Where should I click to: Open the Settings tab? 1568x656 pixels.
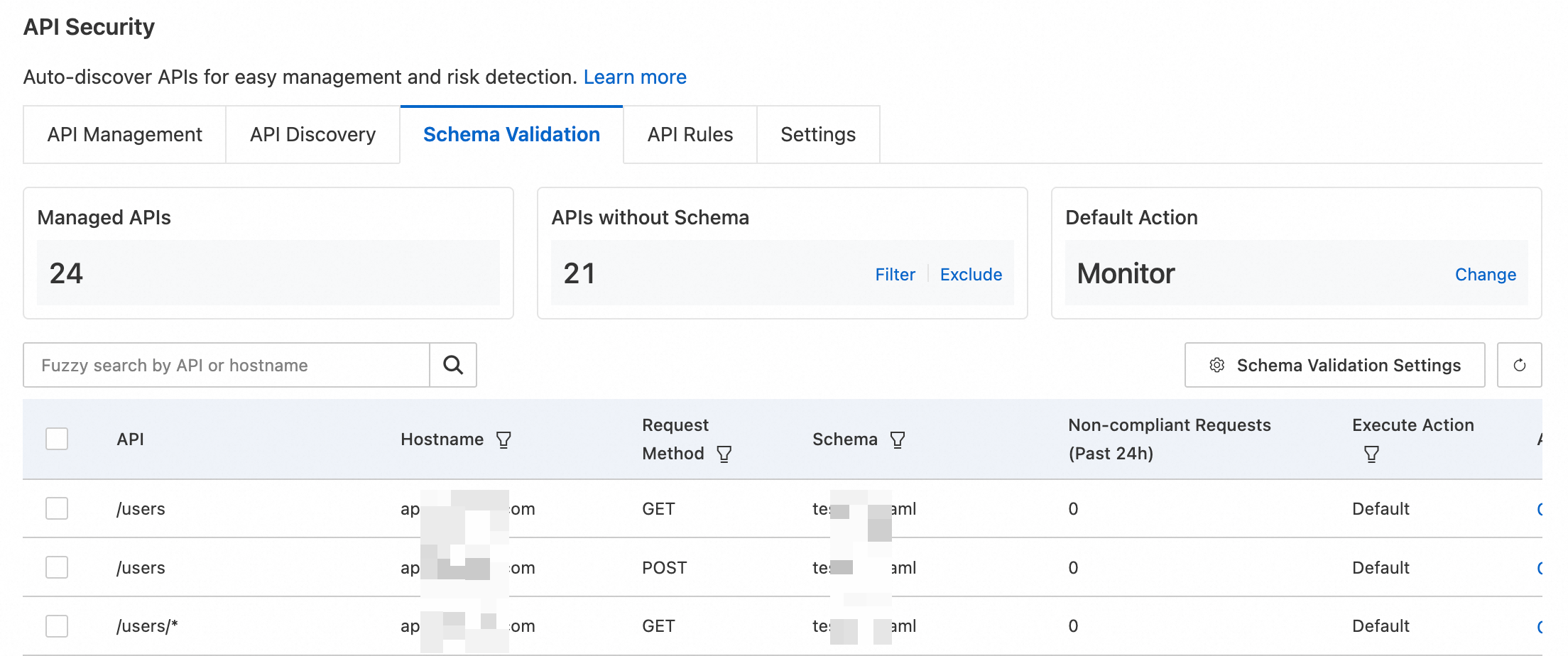coord(818,135)
